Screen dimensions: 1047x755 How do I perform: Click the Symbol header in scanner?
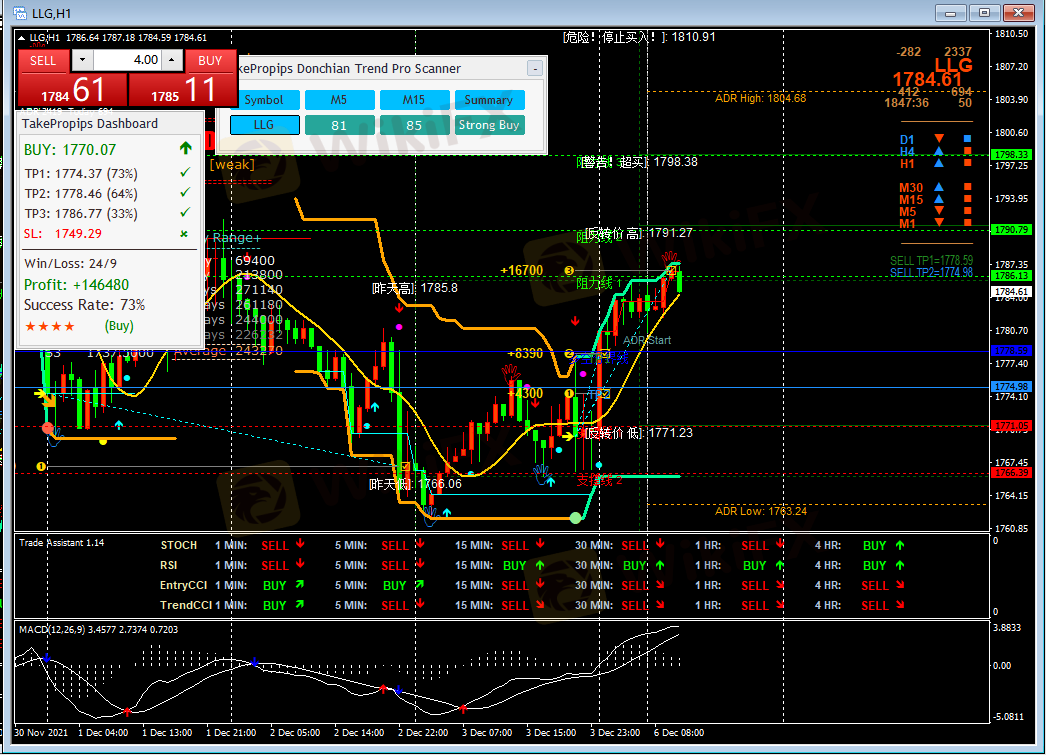(264, 100)
